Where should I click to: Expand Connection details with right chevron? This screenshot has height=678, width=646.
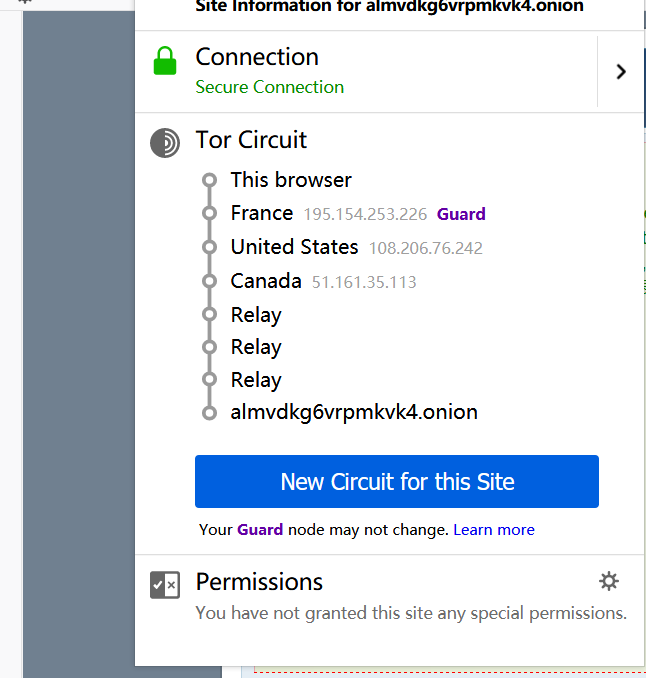[621, 71]
